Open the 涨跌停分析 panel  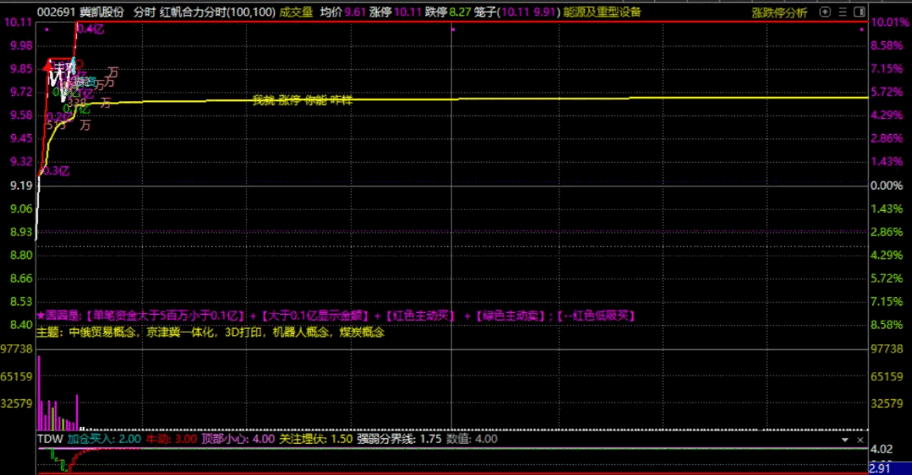[x=778, y=12]
